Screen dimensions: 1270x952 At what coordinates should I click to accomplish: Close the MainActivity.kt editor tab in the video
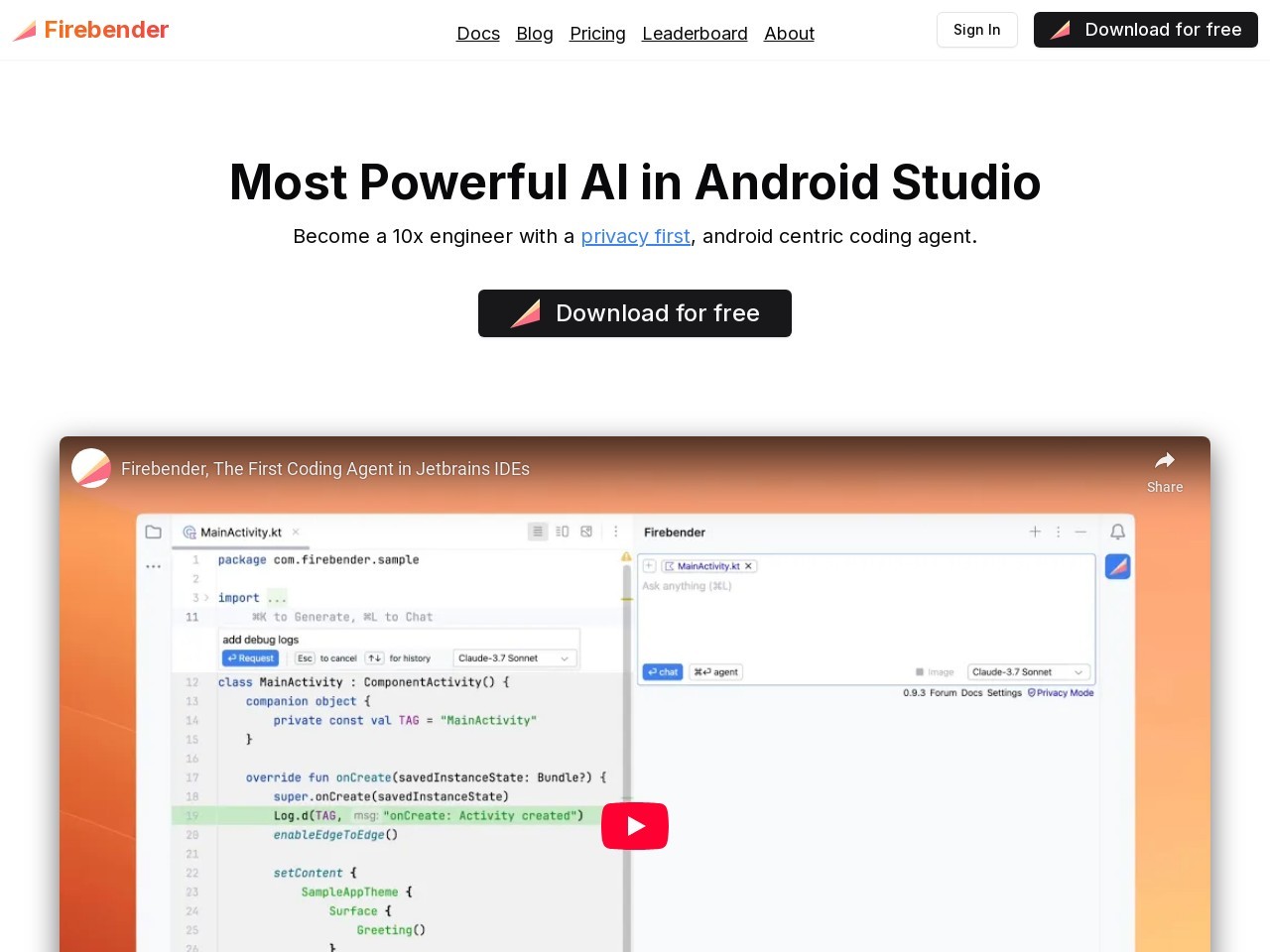[296, 533]
